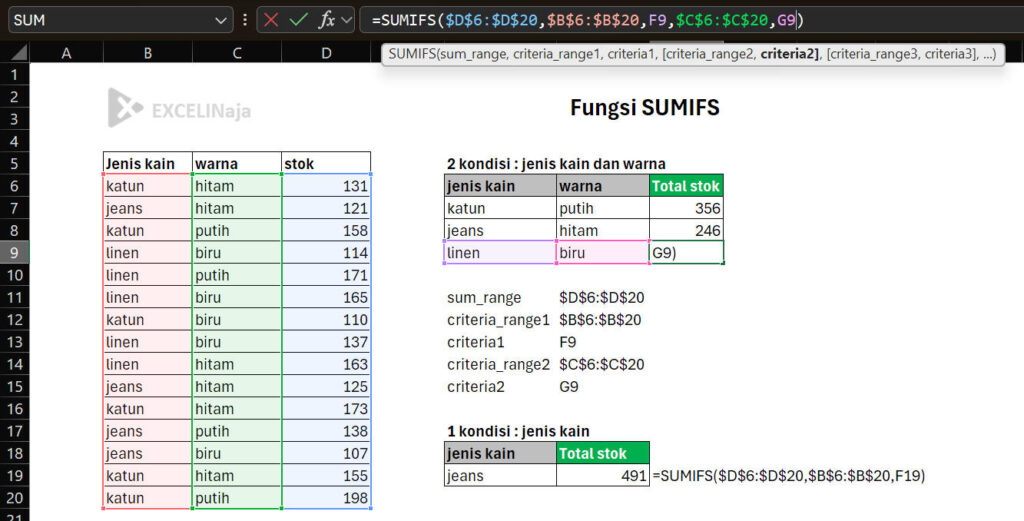Open the Name Box dropdown arrow
Screen dimensions: 1024x521
click(x=221, y=20)
